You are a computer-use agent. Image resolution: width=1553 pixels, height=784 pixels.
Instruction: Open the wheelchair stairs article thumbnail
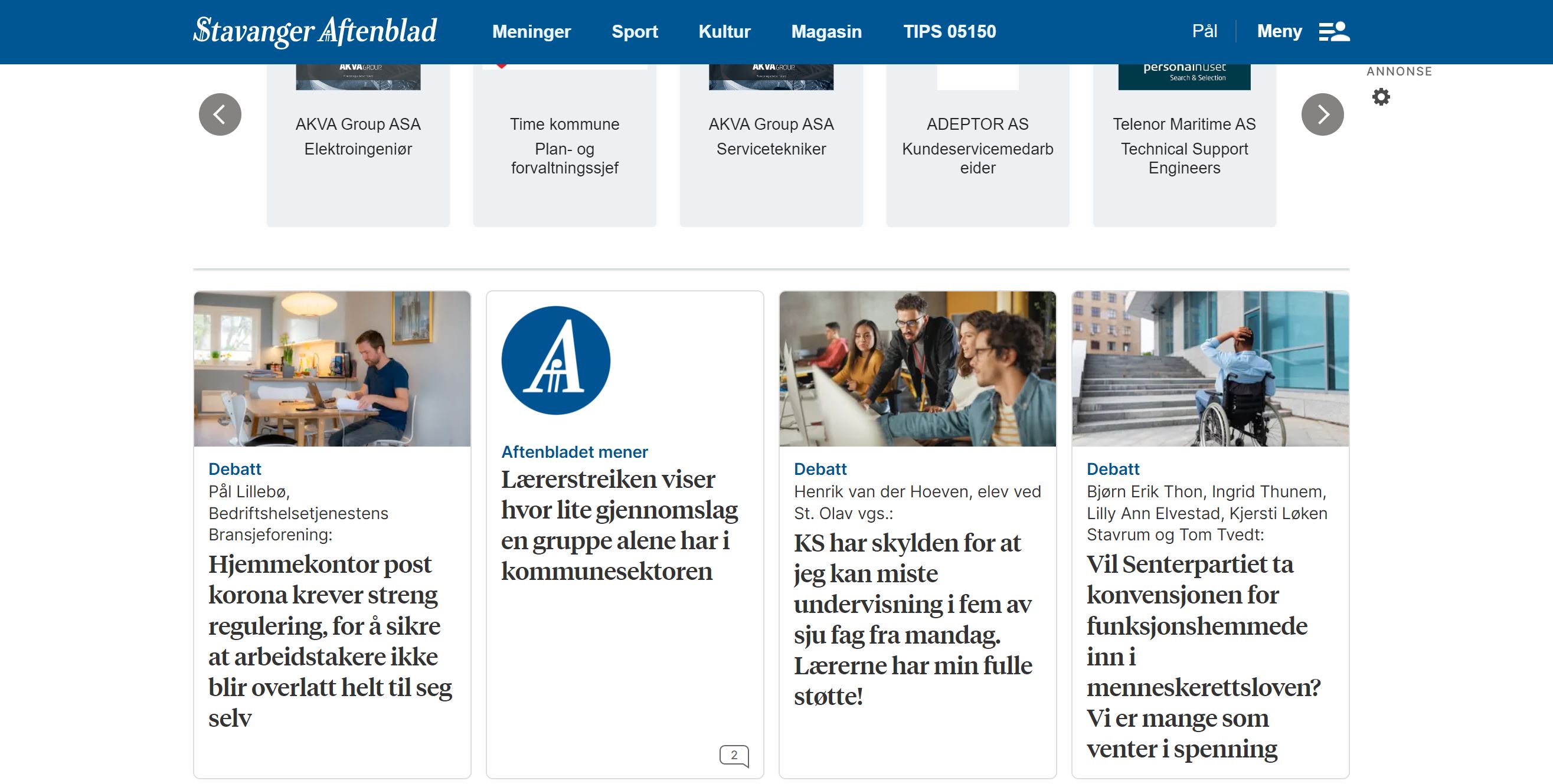[x=1210, y=369]
